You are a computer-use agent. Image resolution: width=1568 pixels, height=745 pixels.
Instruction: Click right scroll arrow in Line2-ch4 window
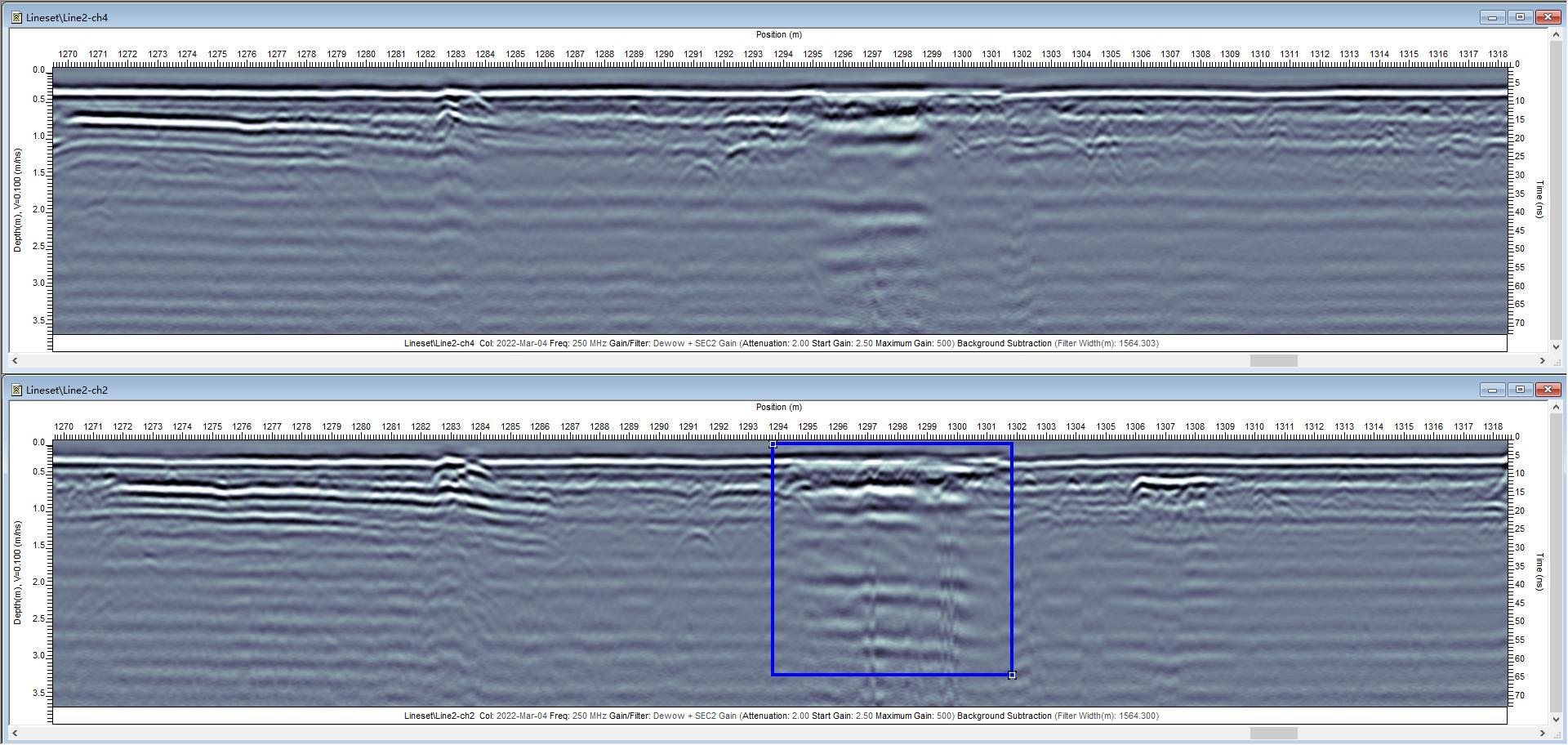point(1543,360)
